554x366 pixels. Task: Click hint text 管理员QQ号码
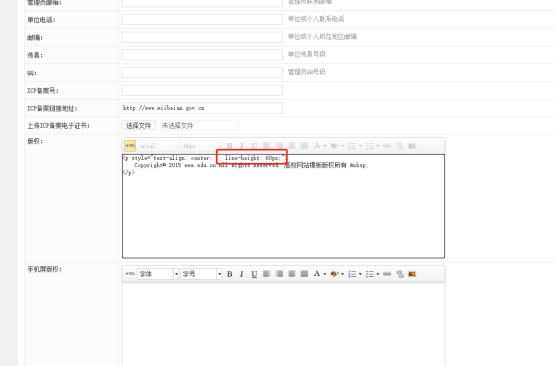306,72
